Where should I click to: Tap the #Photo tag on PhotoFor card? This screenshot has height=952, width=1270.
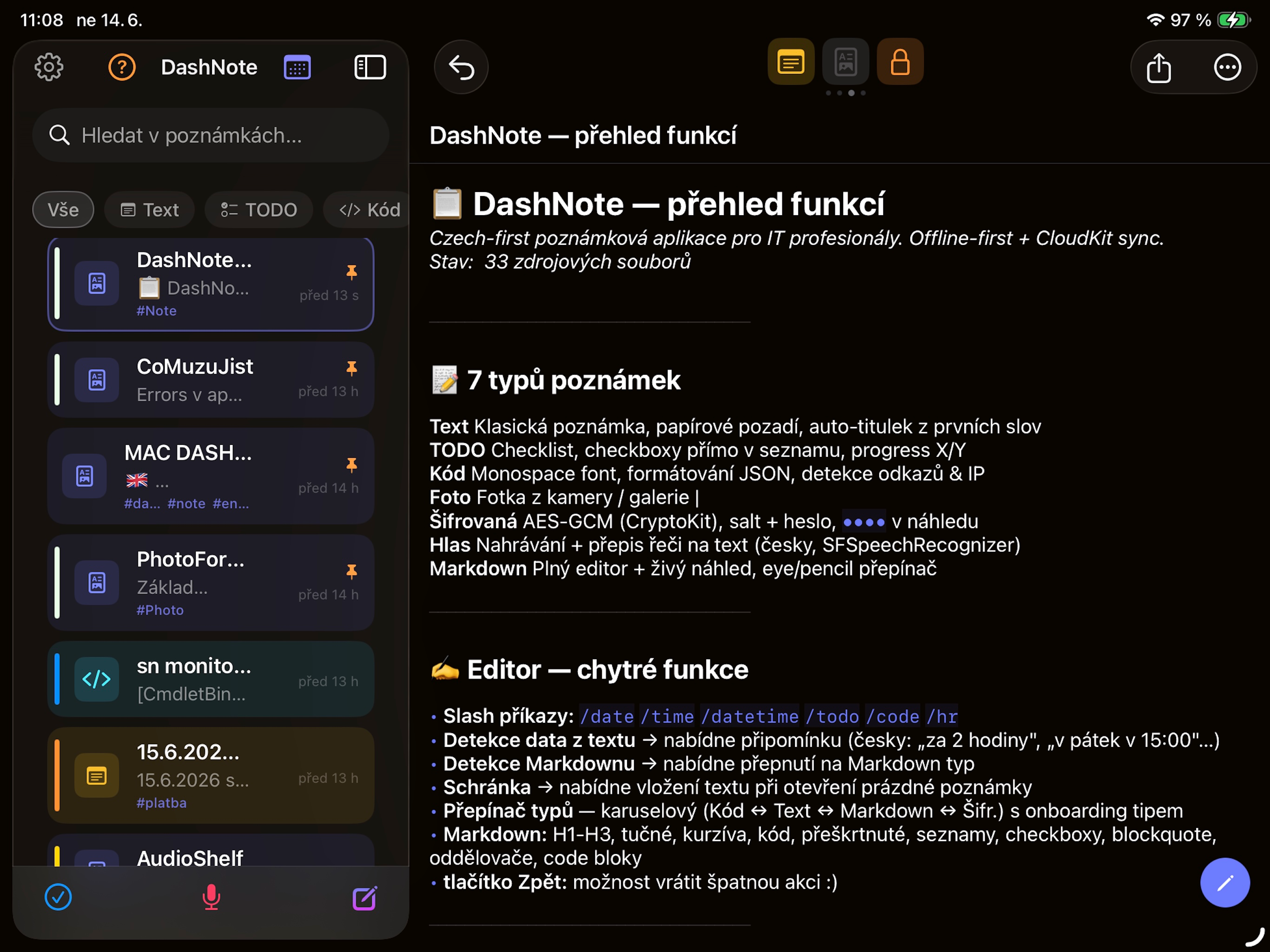point(160,610)
